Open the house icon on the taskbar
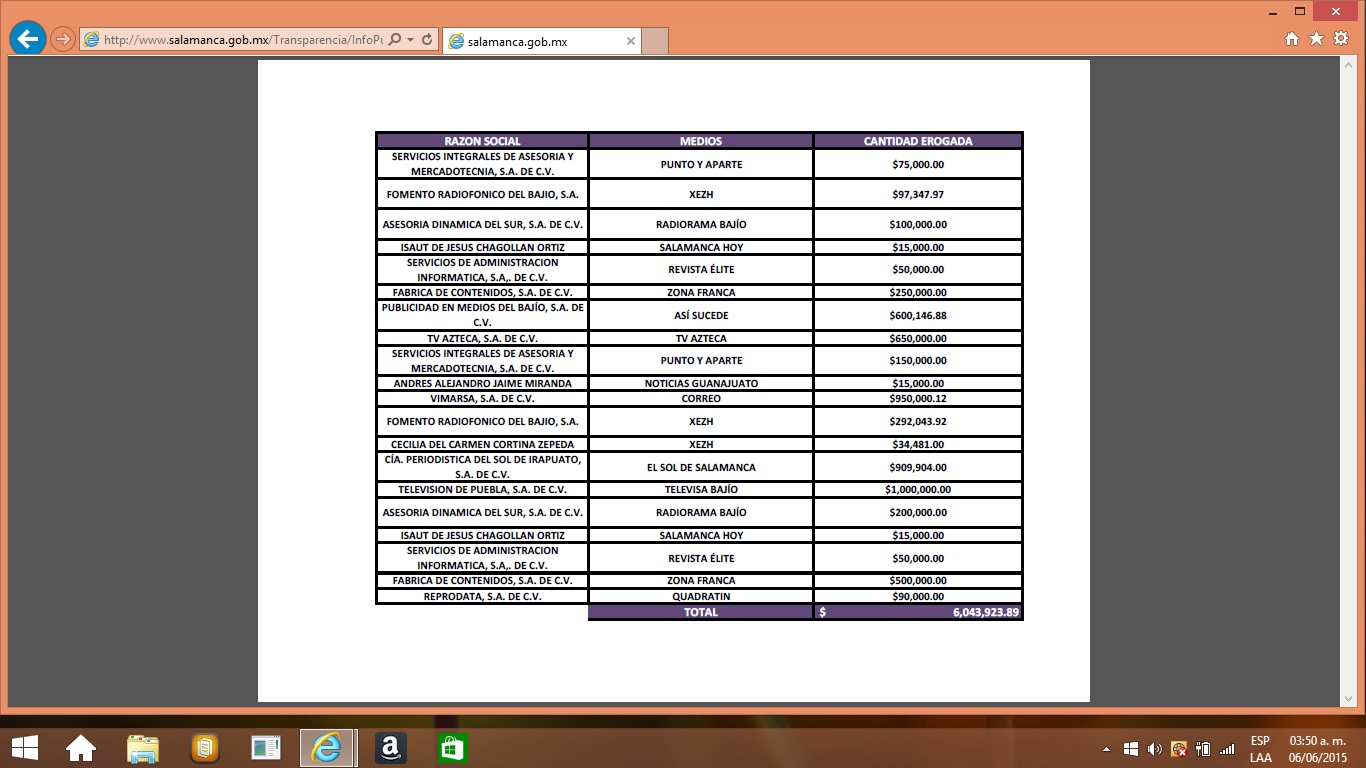 tap(81, 748)
